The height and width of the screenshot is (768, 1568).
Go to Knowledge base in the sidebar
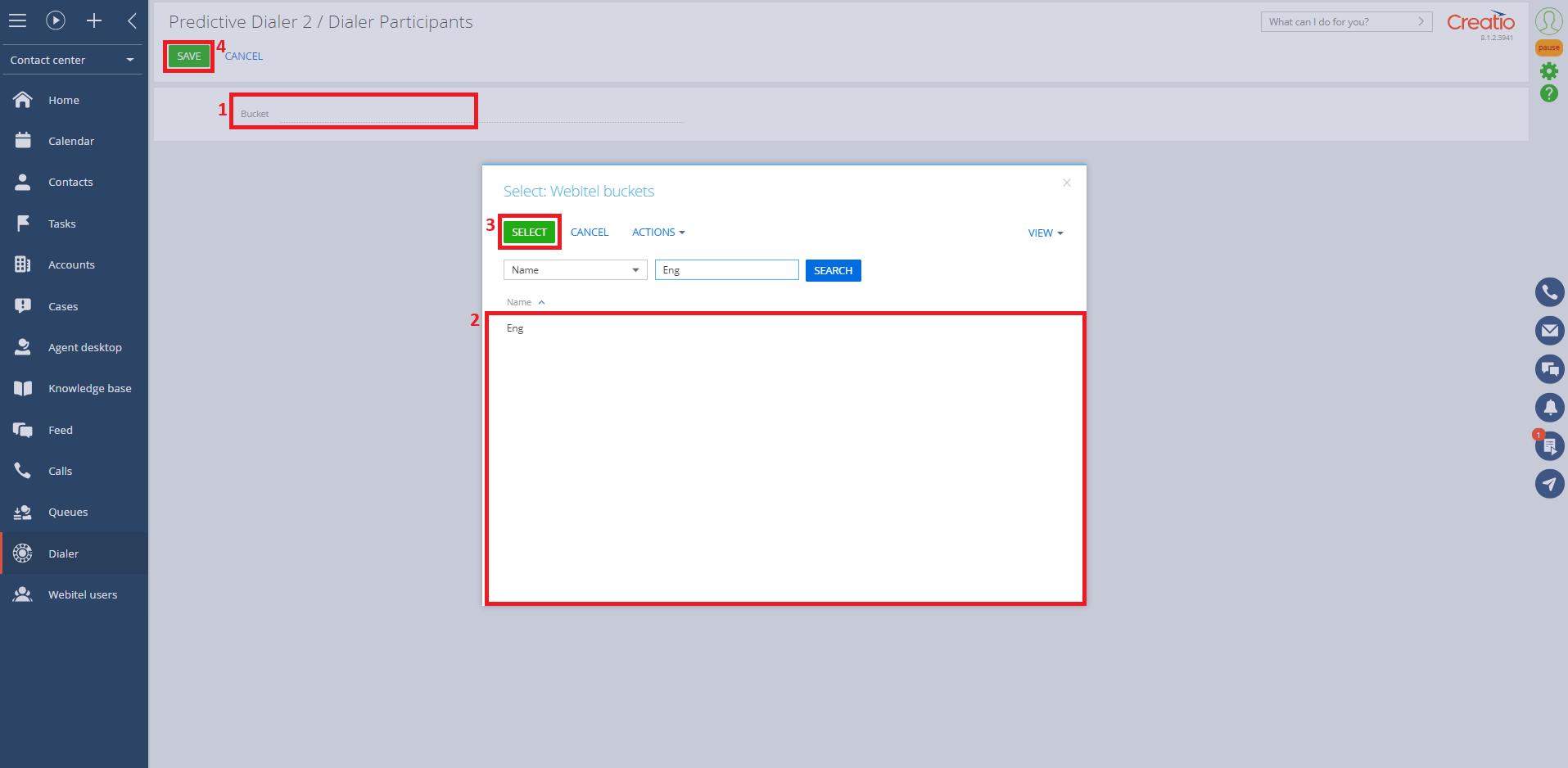tap(90, 389)
